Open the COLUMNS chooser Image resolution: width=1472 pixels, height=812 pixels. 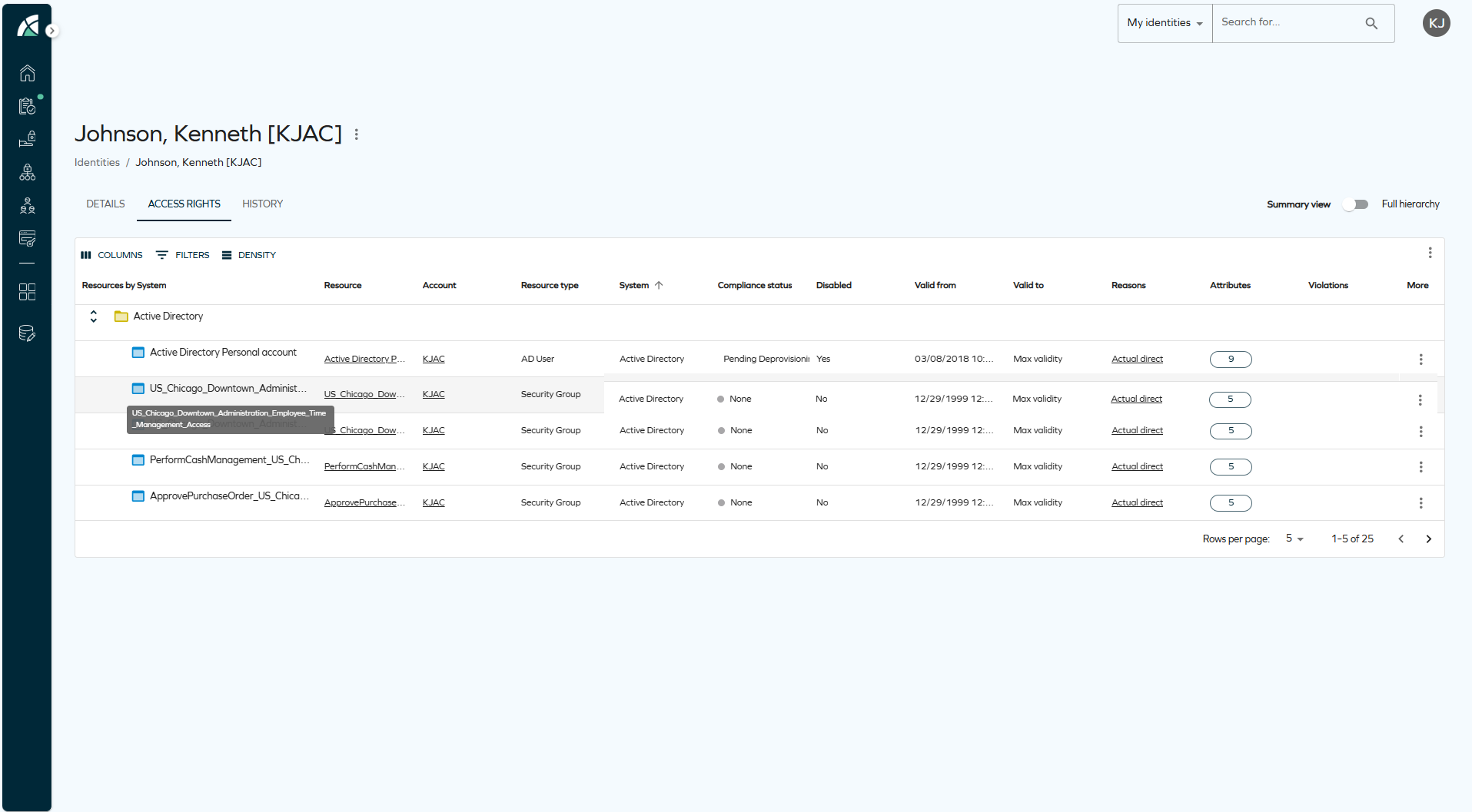tap(112, 255)
